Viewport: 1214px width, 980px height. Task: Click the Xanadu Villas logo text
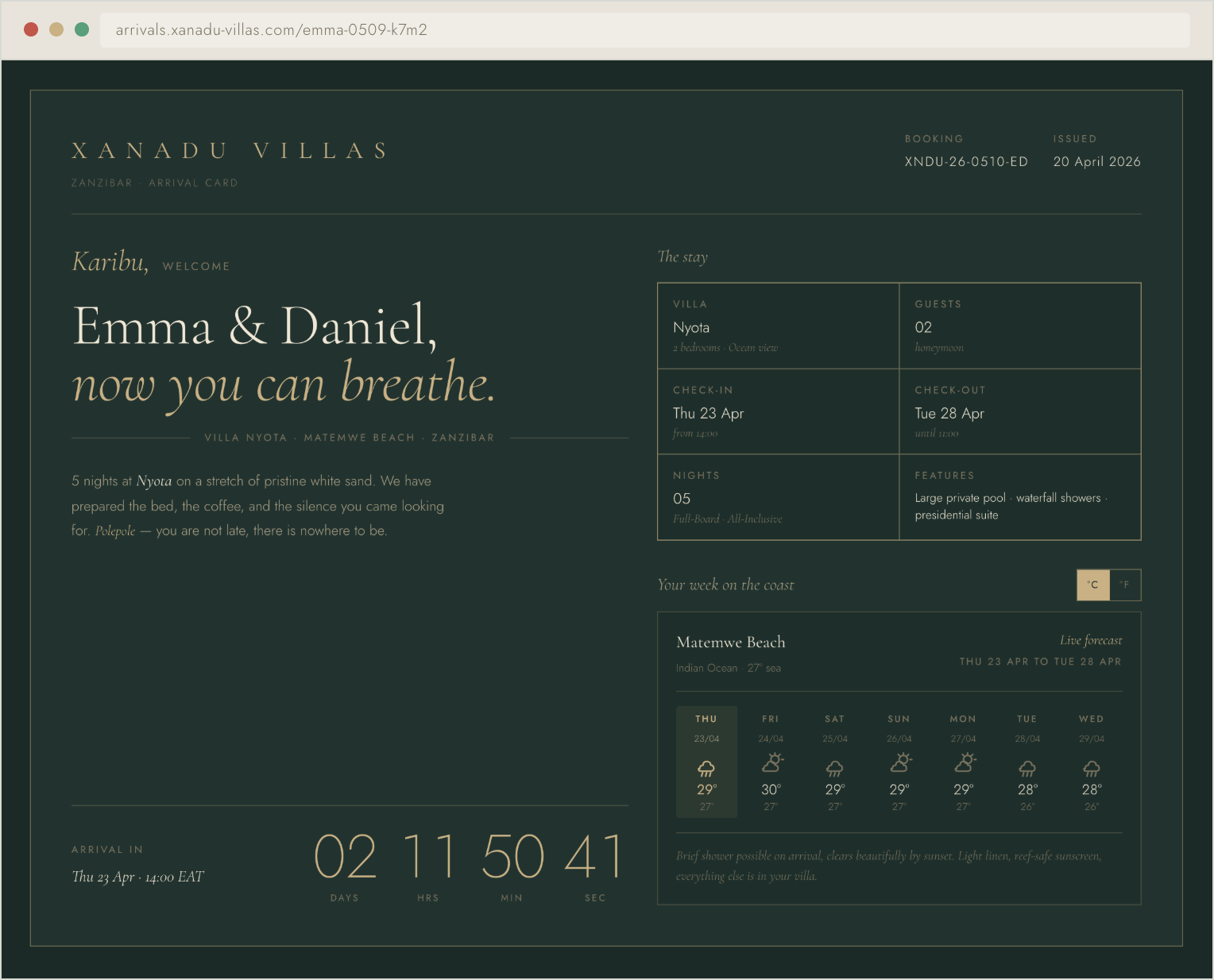(230, 151)
